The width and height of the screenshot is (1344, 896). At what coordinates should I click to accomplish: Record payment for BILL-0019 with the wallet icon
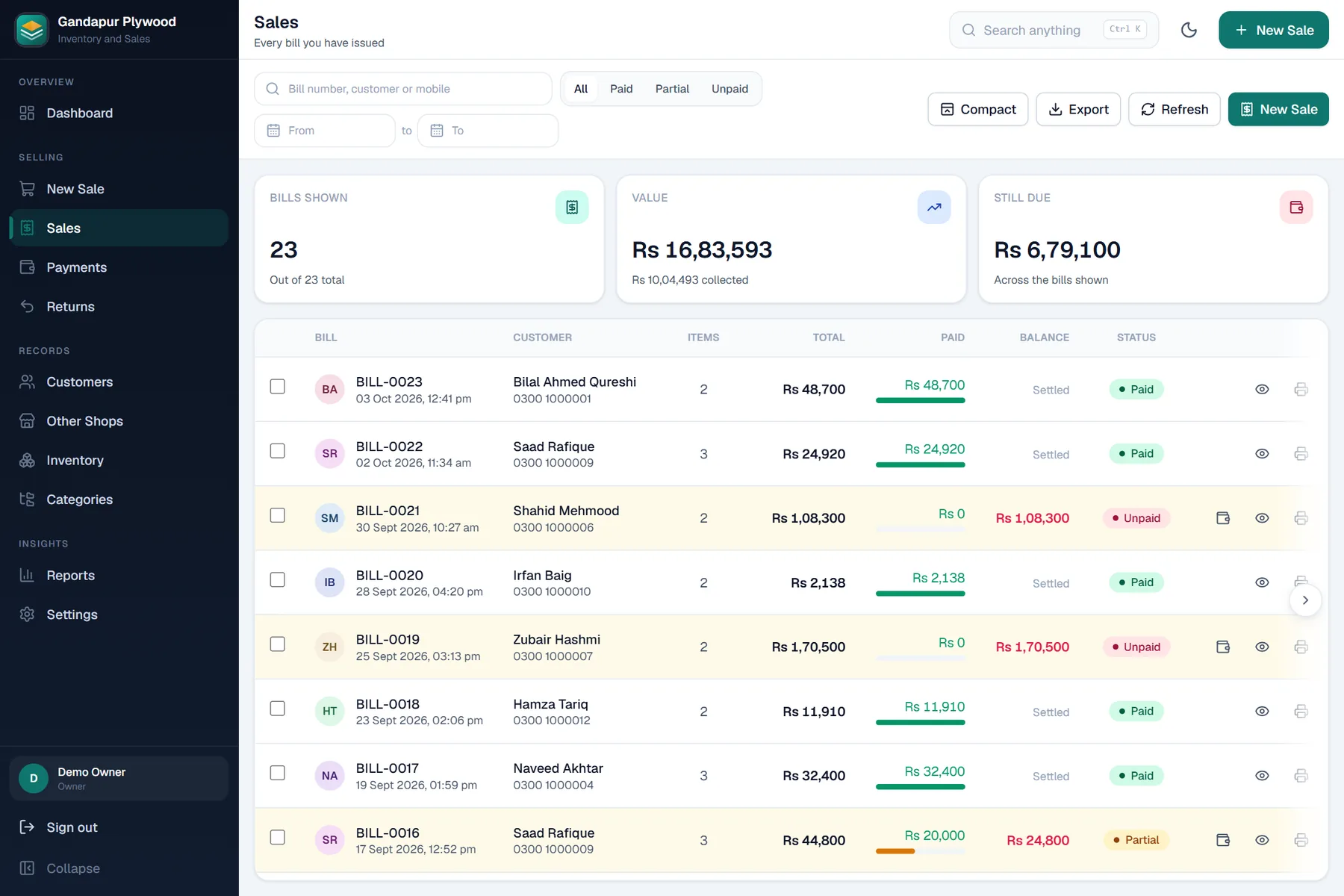(x=1223, y=647)
